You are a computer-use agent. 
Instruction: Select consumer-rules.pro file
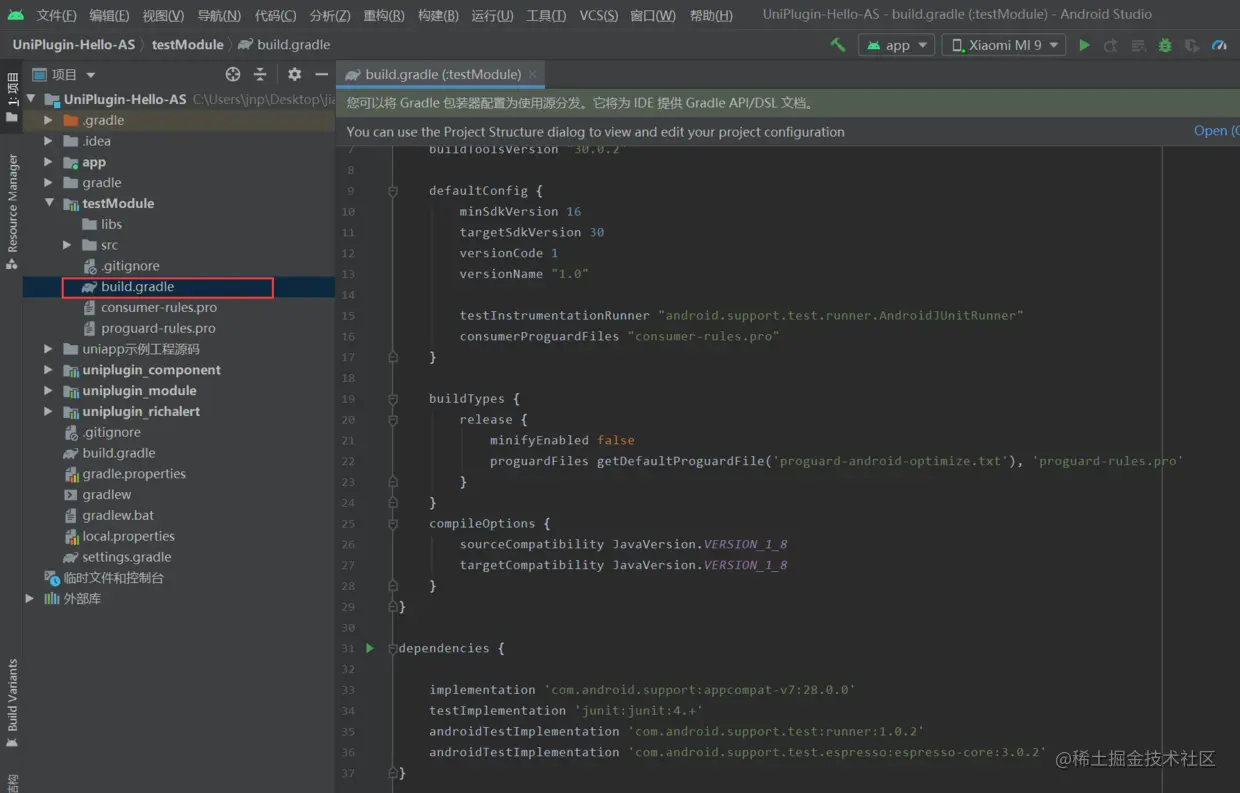159,308
